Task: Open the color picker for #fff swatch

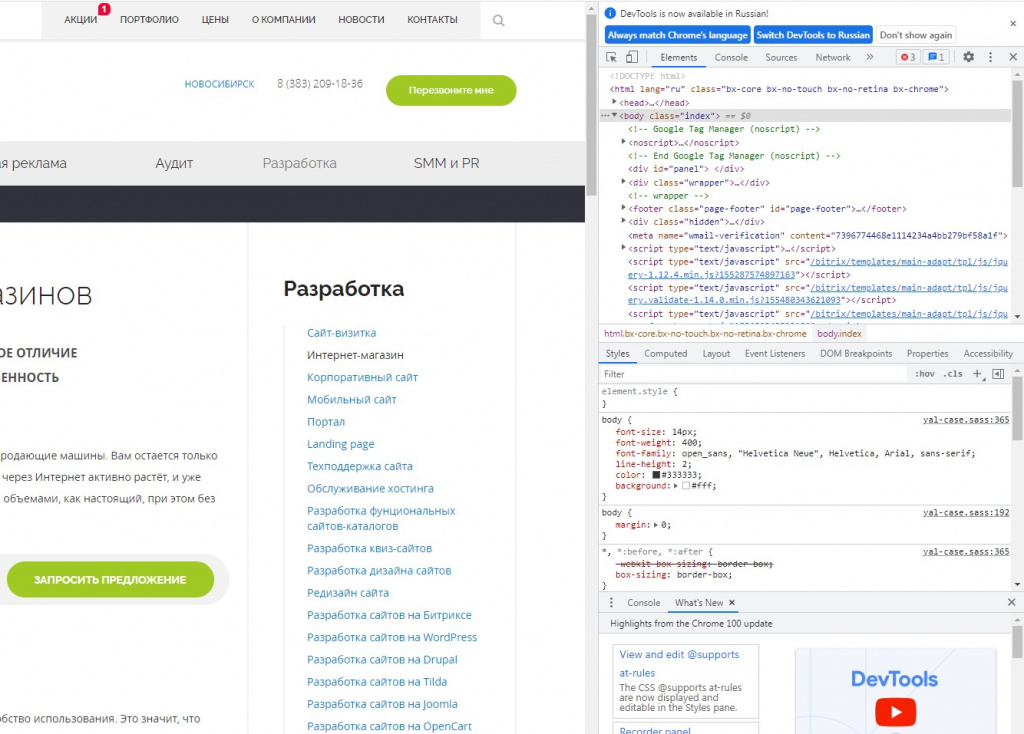Action: (x=686, y=486)
